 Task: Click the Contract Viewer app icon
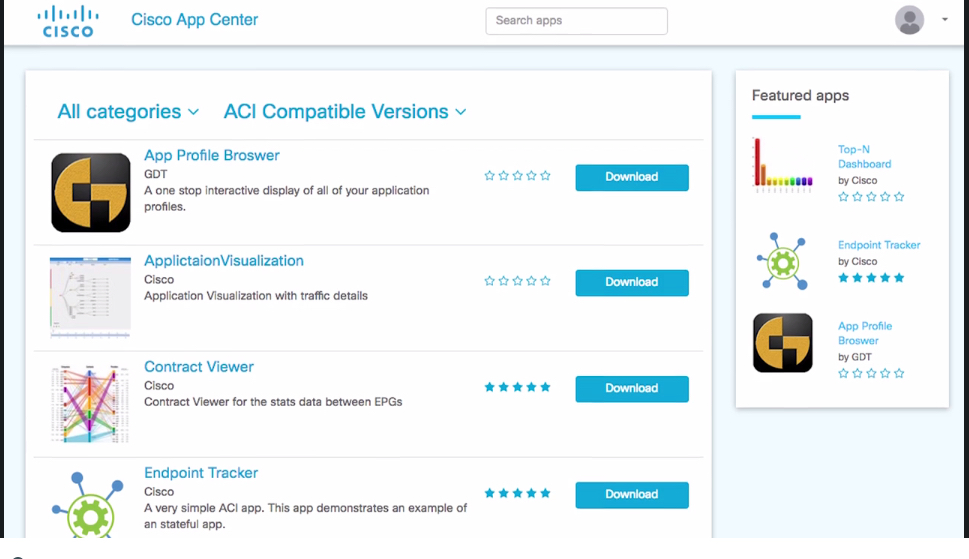point(90,403)
